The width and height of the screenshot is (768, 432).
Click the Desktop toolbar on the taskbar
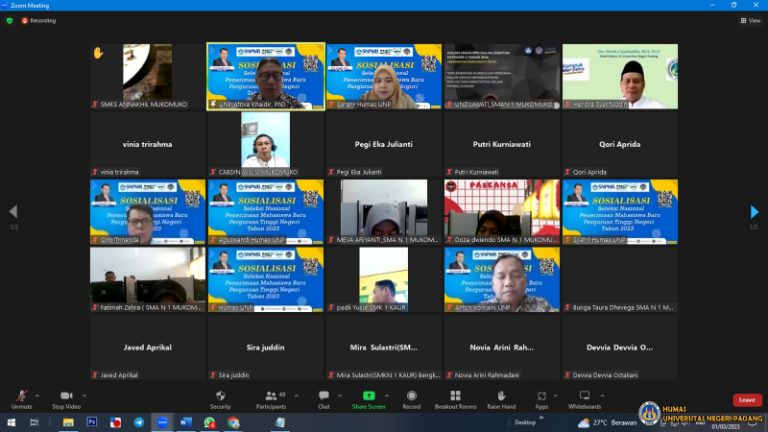click(x=525, y=422)
